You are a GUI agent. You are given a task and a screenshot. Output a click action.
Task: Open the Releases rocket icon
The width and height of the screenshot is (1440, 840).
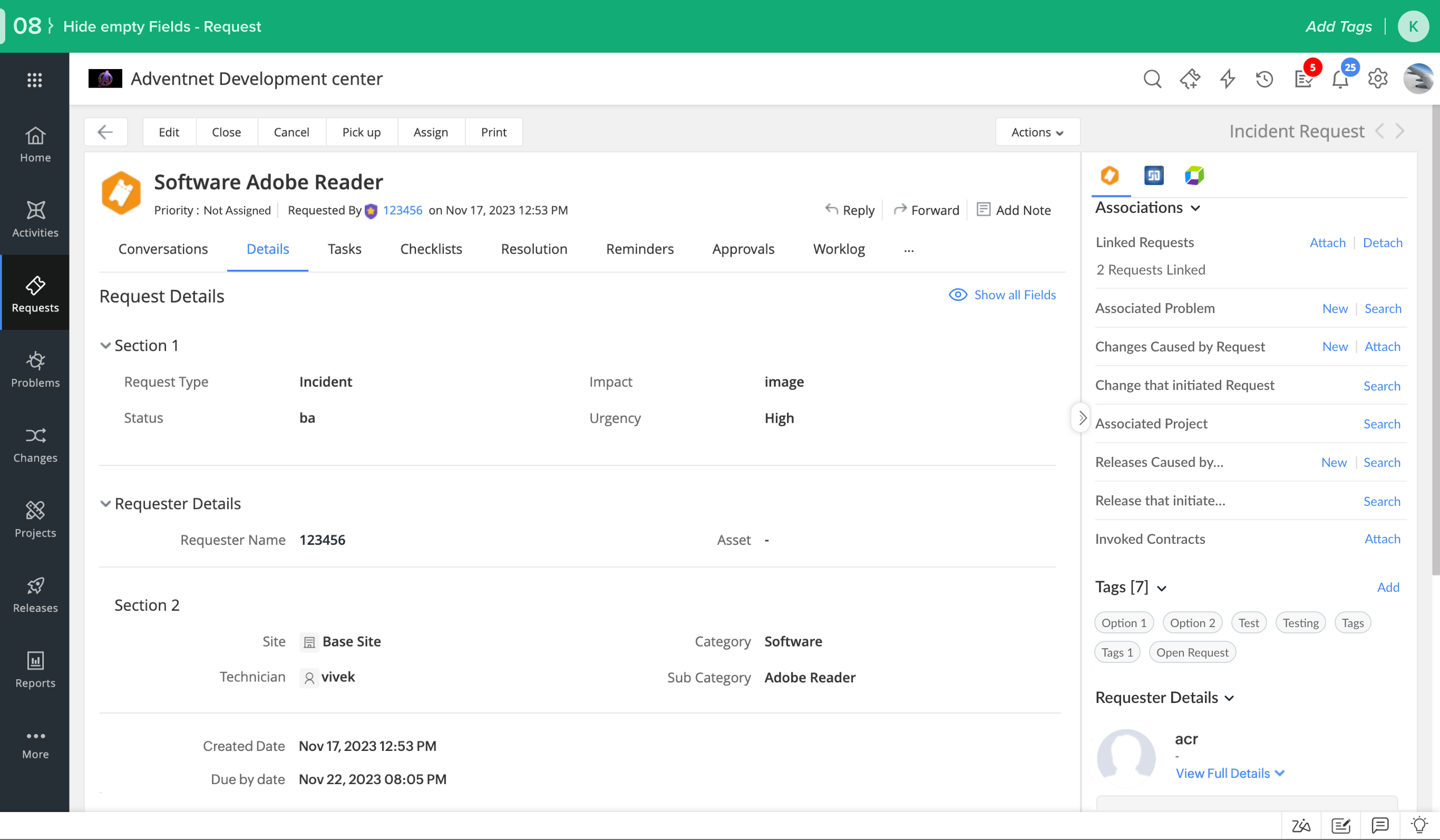[x=35, y=585]
